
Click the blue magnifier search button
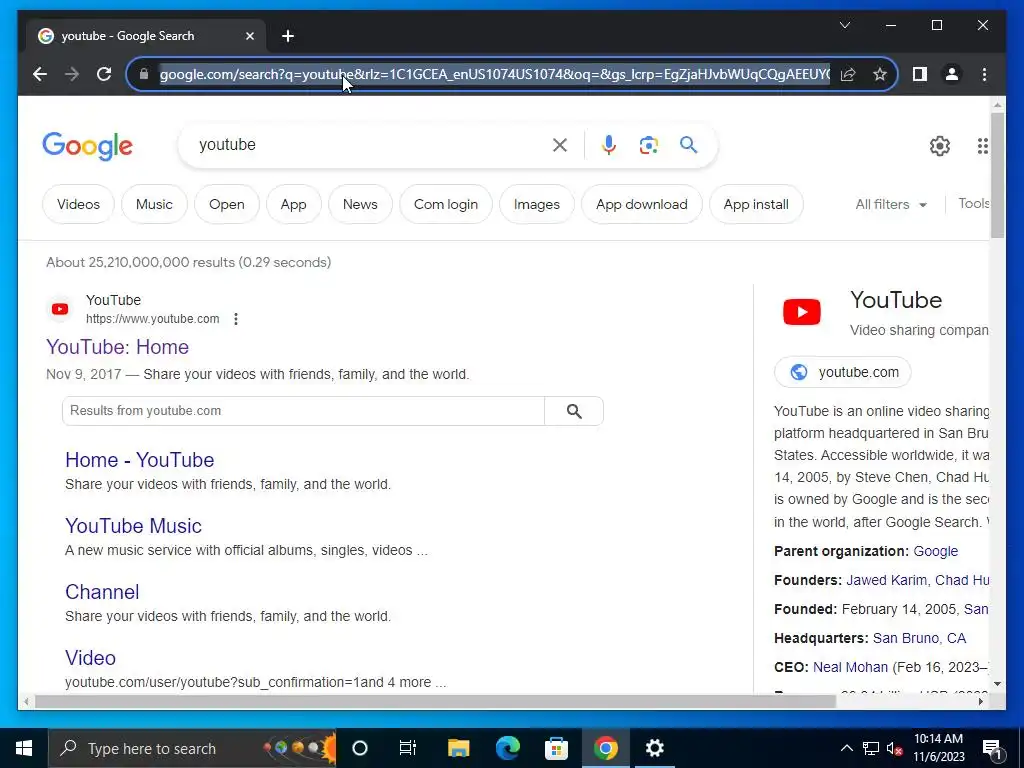click(688, 145)
